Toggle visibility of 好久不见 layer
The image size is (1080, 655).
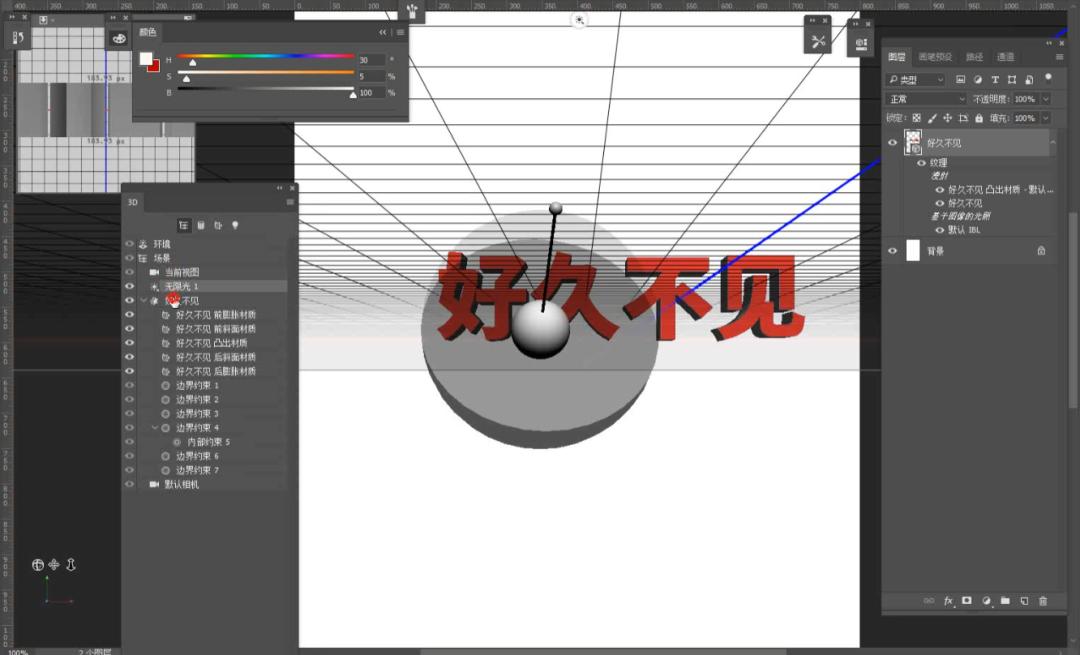tap(893, 143)
